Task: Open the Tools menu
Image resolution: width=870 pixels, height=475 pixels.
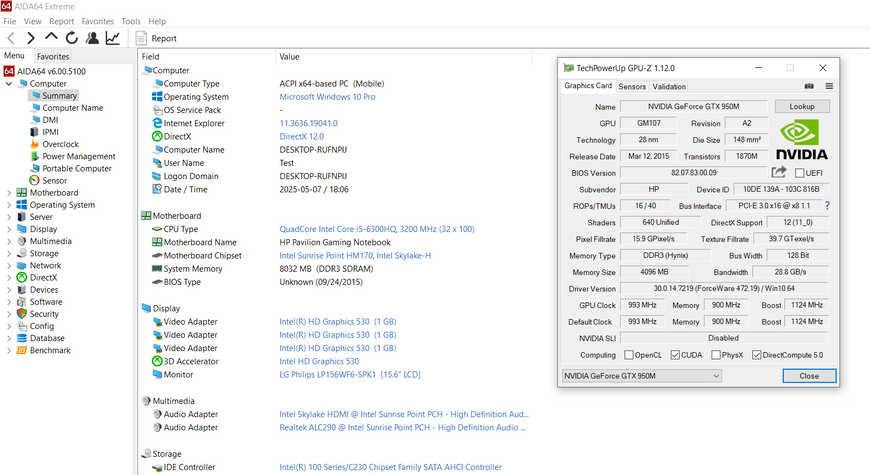Action: click(131, 21)
